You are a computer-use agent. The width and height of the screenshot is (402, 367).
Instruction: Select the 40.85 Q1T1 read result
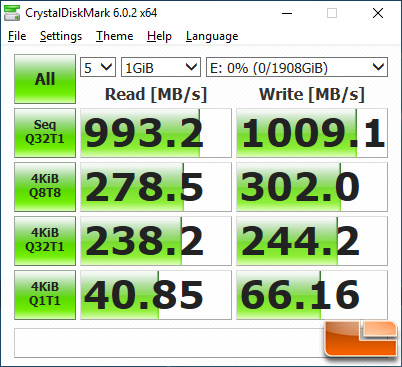[x=156, y=295]
